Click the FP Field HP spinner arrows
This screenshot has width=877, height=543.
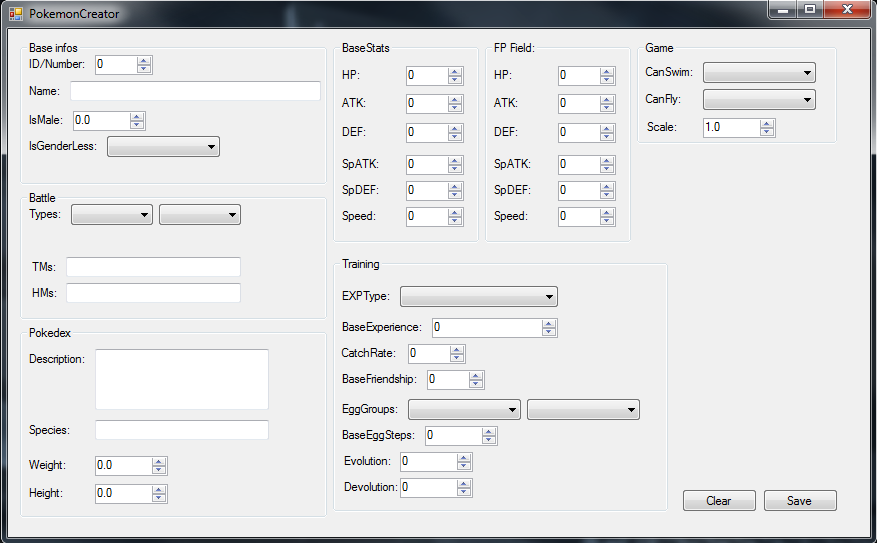[607, 76]
